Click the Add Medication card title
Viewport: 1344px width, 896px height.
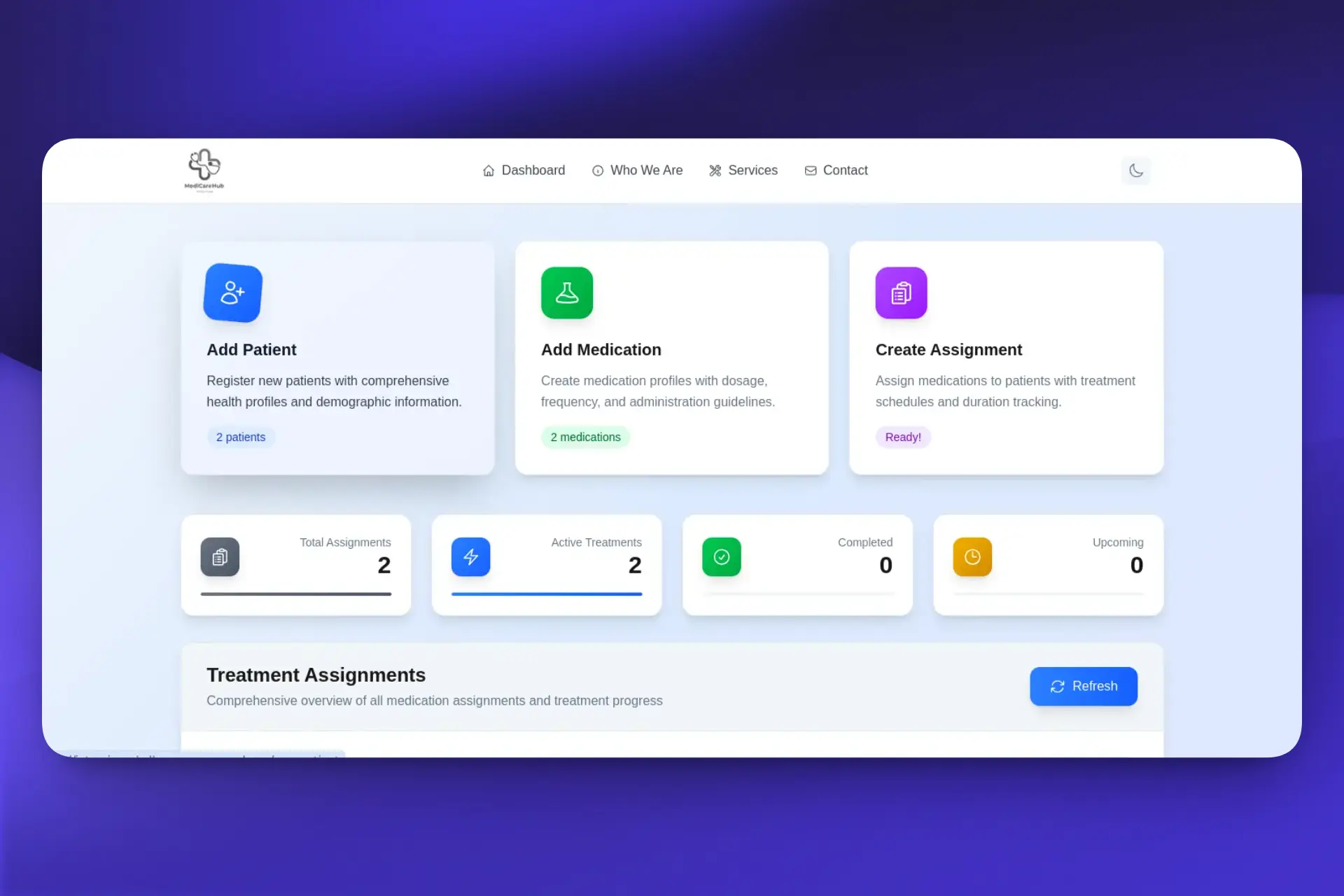coord(601,349)
